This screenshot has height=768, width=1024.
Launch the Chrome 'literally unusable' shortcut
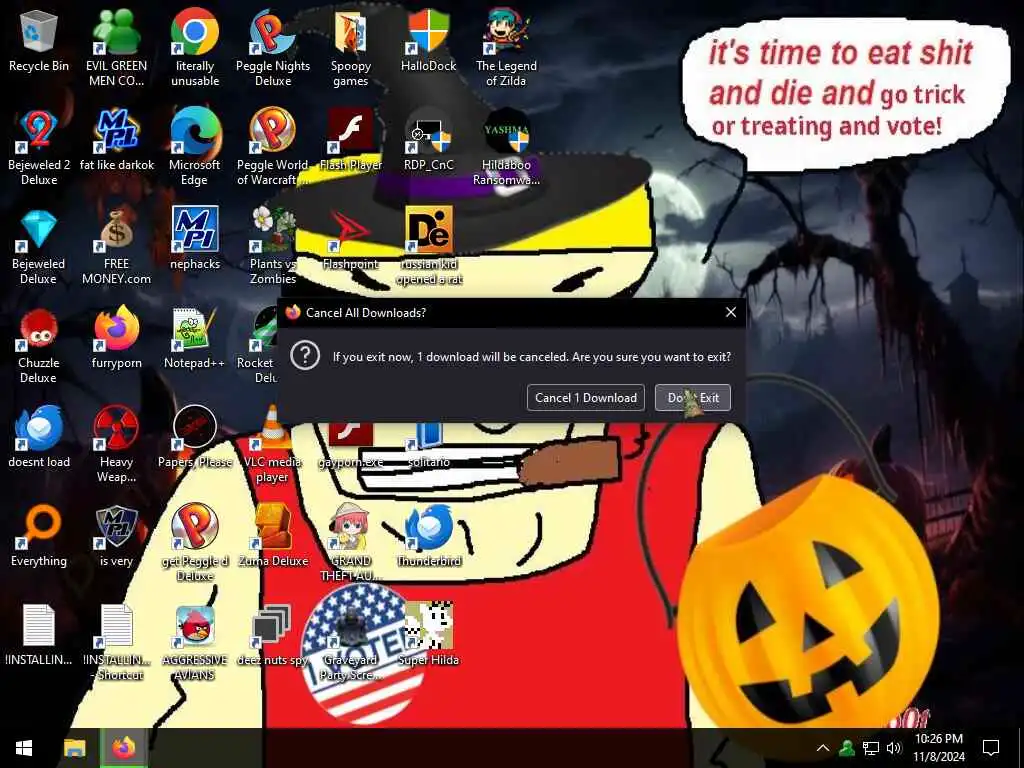tap(195, 49)
